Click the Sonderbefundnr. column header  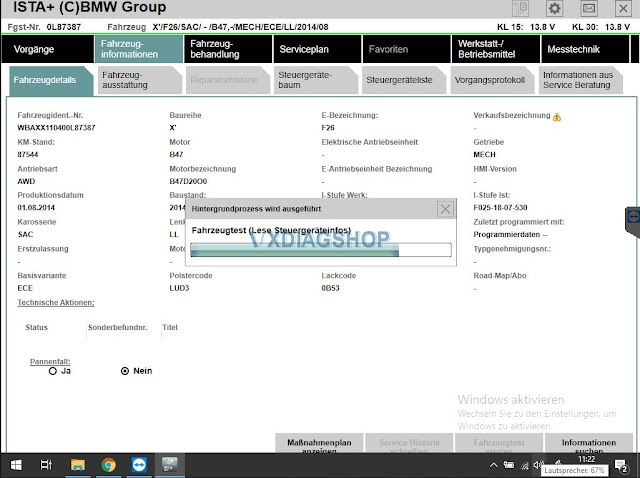pyautogui.click(x=118, y=327)
